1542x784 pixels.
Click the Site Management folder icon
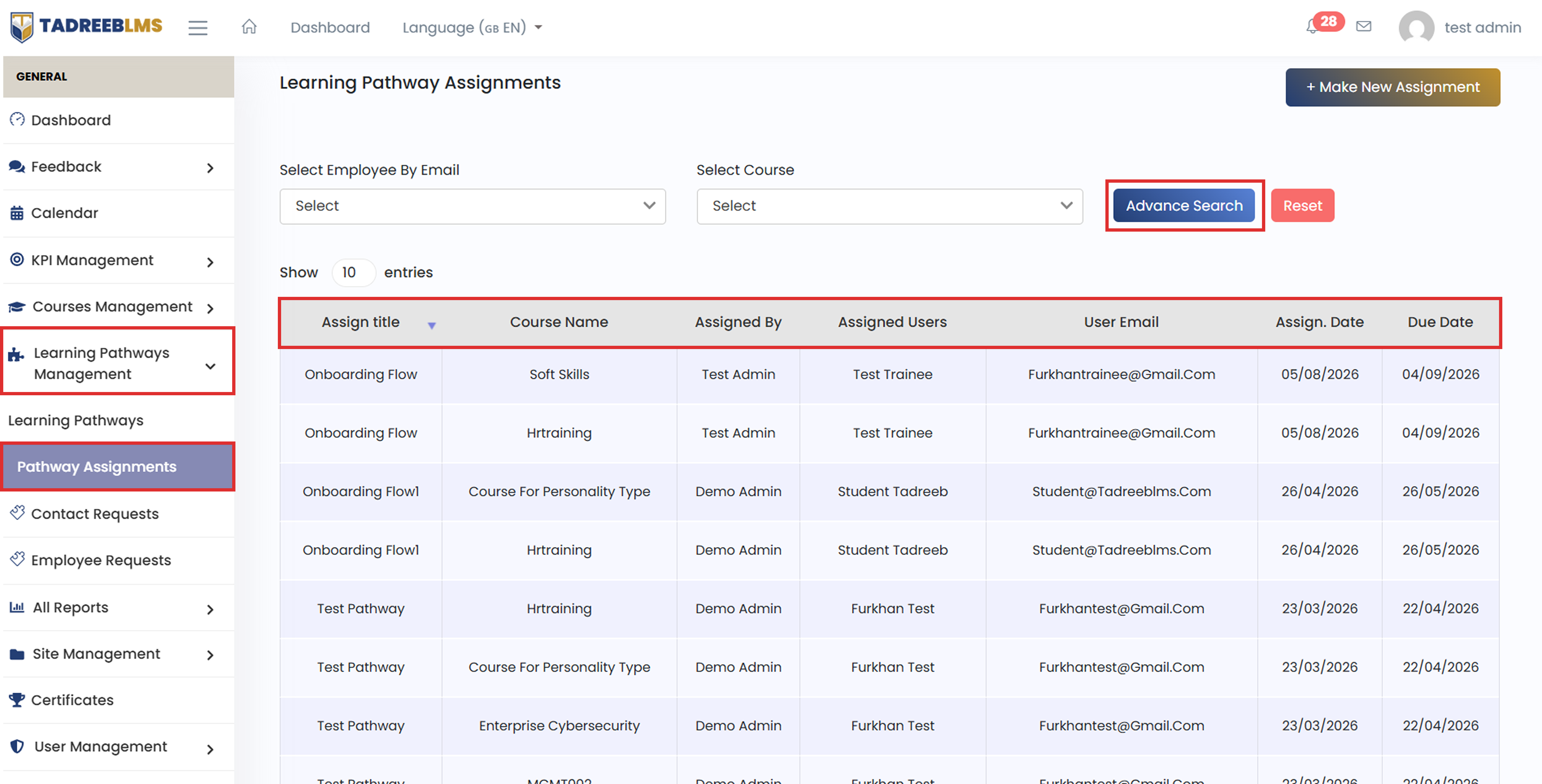(17, 654)
